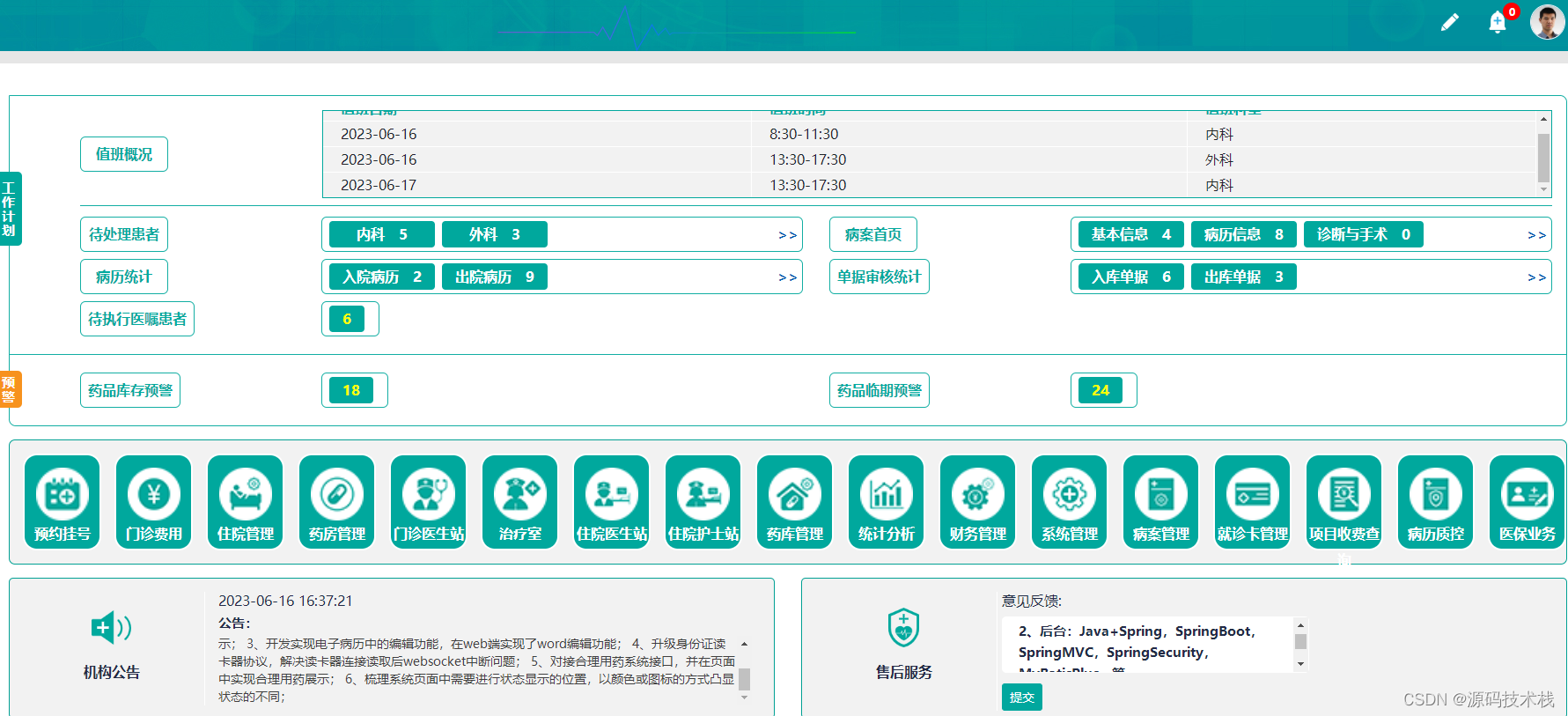Image resolution: width=1568 pixels, height=716 pixels.
Task: Click the 病案首页 button
Action: [873, 234]
